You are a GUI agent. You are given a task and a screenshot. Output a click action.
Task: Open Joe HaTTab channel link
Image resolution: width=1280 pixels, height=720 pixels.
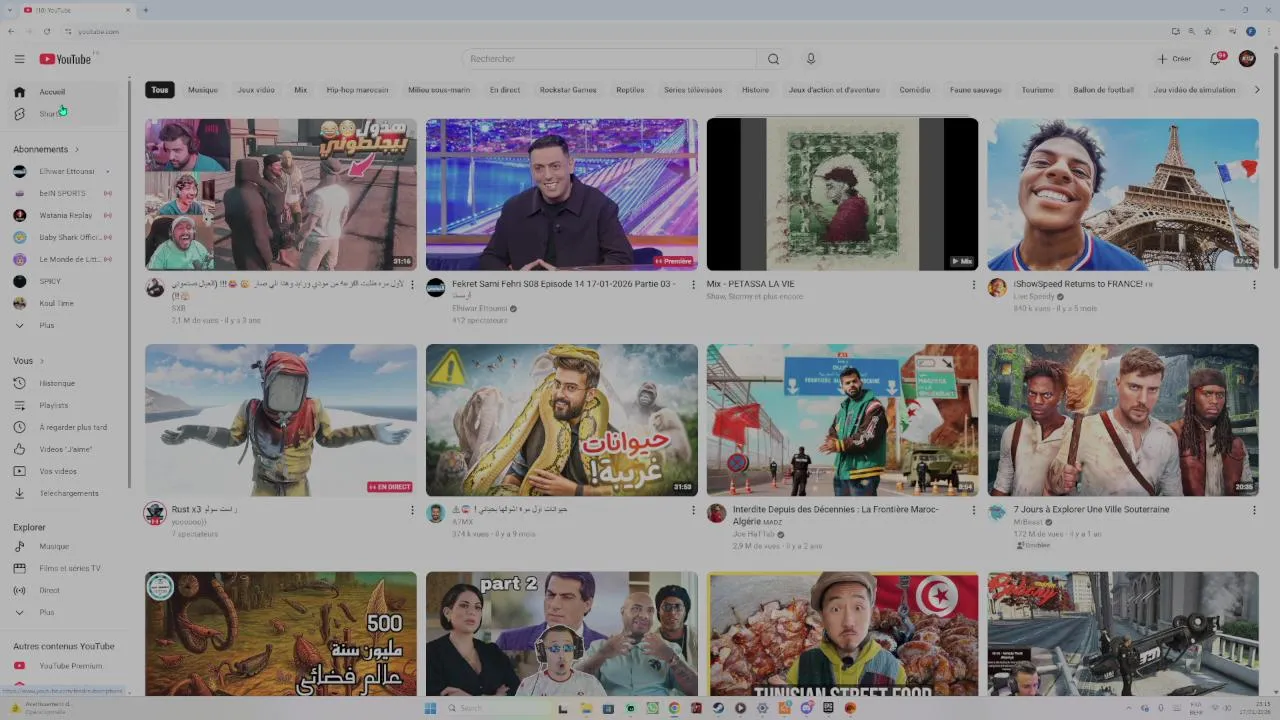pyautogui.click(x=754, y=534)
